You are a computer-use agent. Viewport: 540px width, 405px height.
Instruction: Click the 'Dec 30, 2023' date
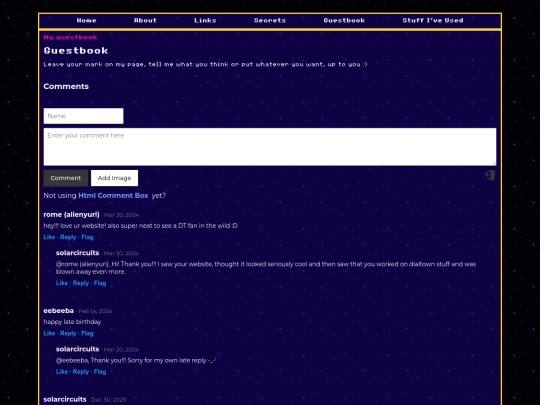(108, 400)
